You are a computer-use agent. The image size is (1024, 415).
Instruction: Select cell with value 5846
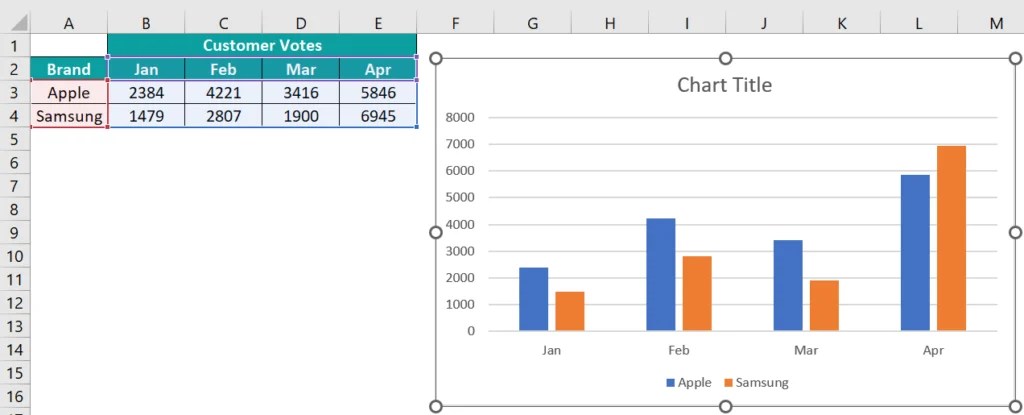[x=378, y=92]
